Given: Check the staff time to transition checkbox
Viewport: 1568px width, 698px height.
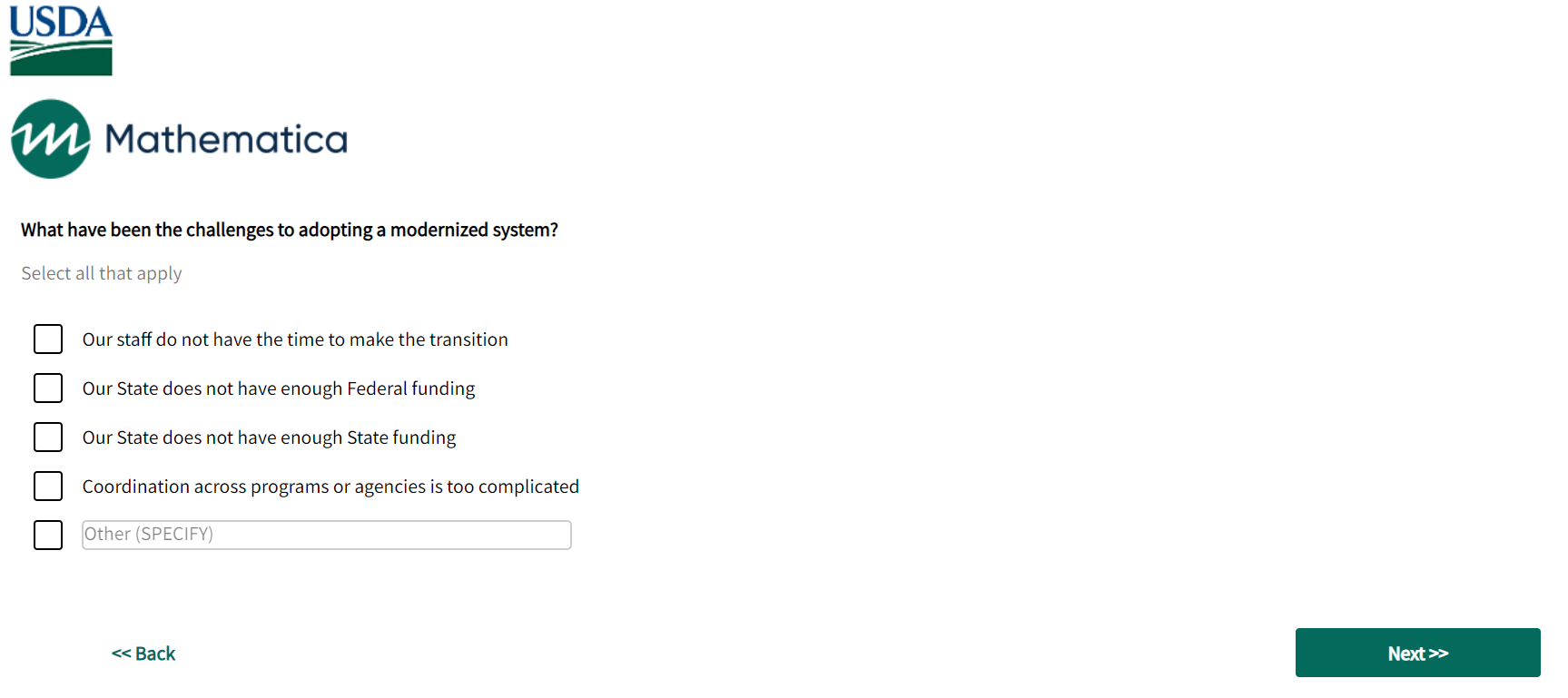Looking at the screenshot, I should point(48,339).
